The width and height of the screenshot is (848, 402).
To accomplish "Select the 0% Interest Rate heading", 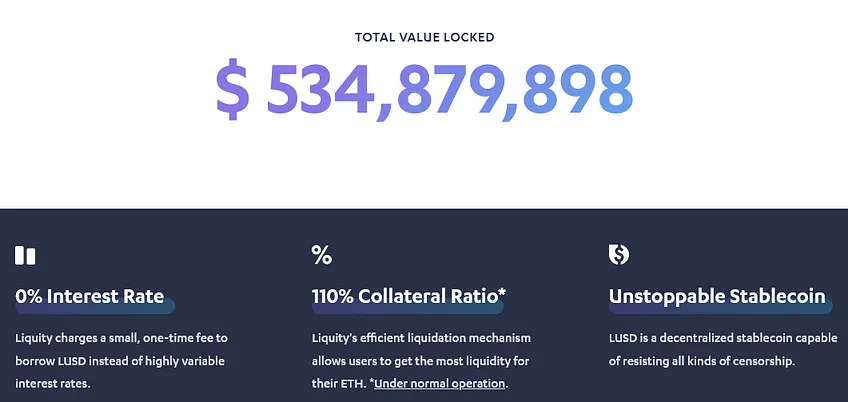I will pos(89,296).
